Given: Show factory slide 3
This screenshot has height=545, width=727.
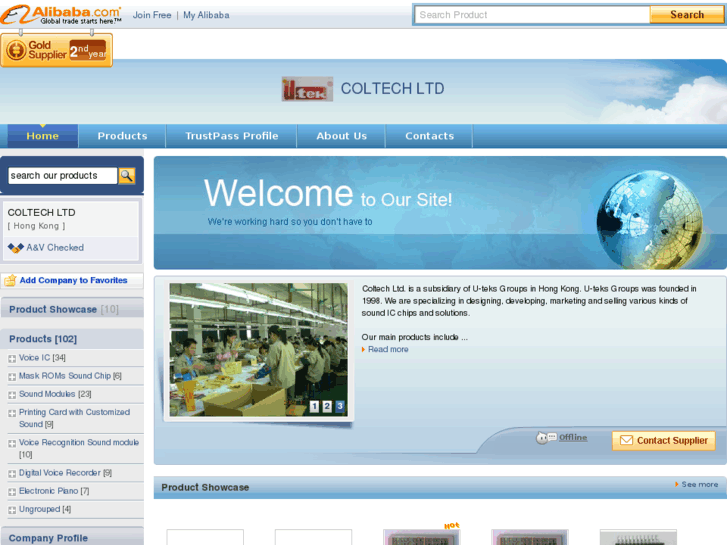Looking at the screenshot, I should coord(340,406).
